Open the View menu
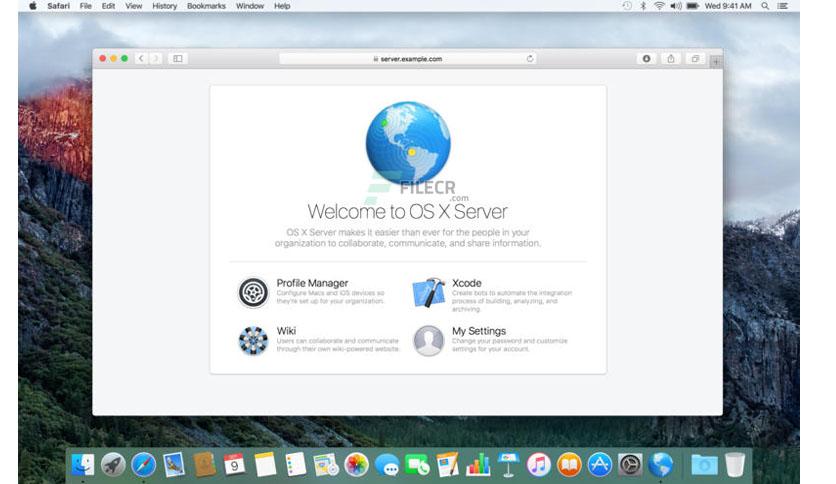Image resolution: width=836 pixels, height=484 pixels. tap(133, 6)
